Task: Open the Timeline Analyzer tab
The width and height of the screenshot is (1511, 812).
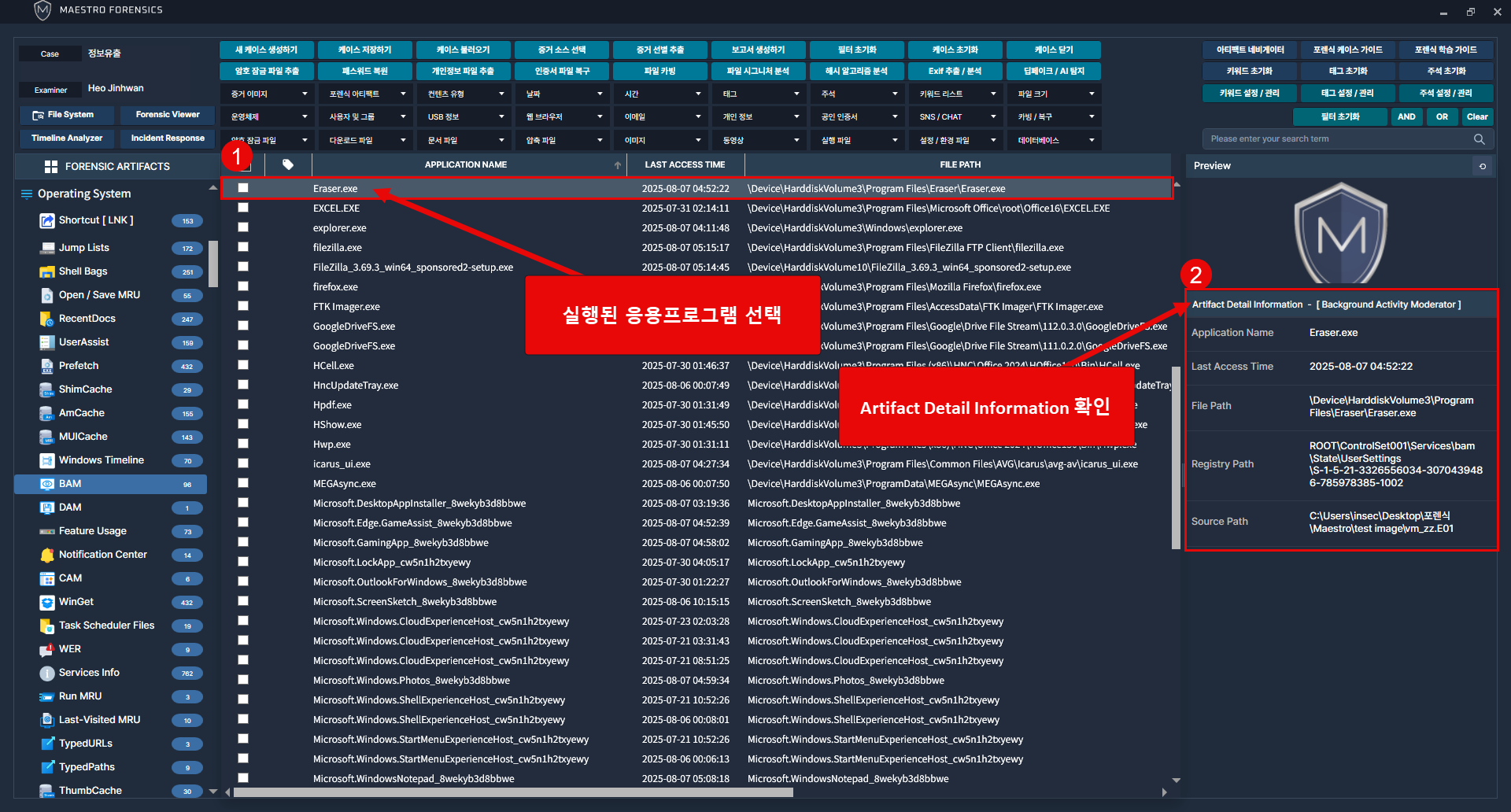Action: pyautogui.click(x=67, y=138)
